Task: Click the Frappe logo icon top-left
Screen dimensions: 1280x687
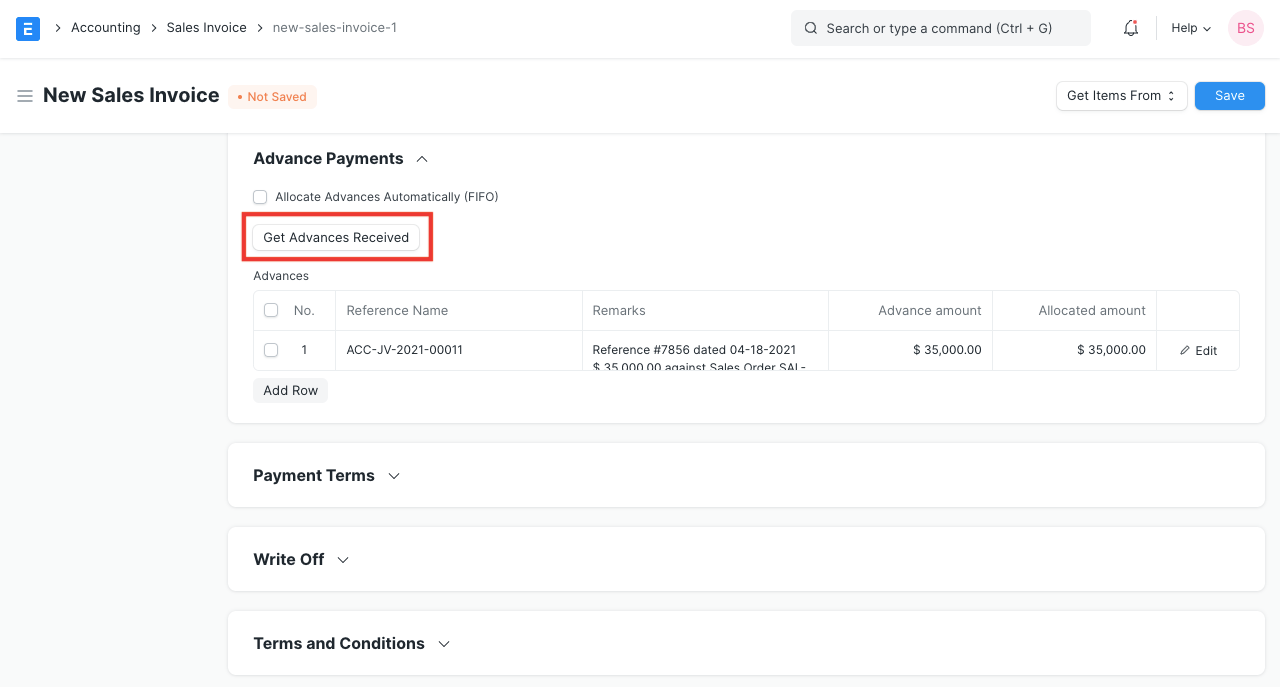Action: point(27,28)
